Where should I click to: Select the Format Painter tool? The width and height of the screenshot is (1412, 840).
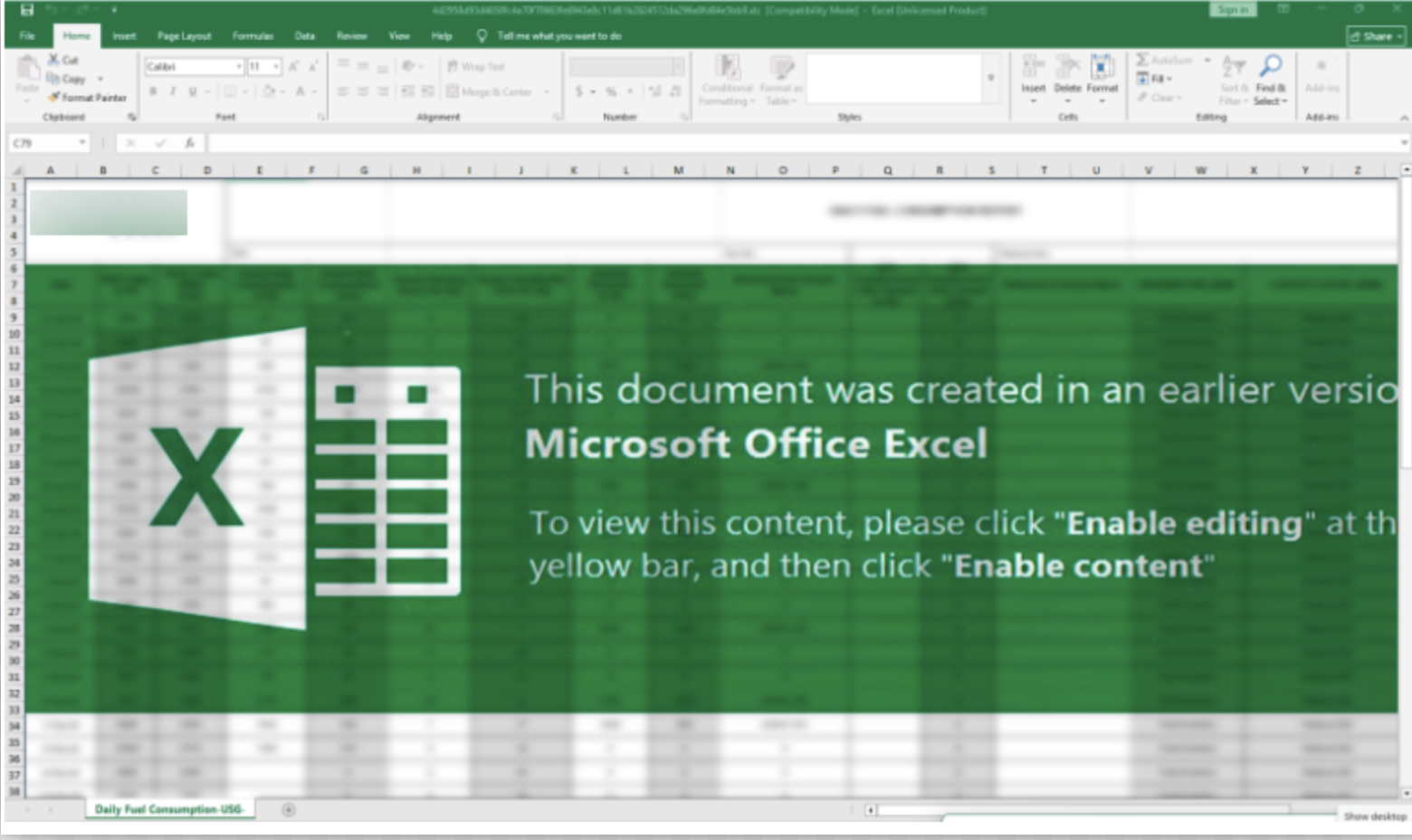pos(87,98)
